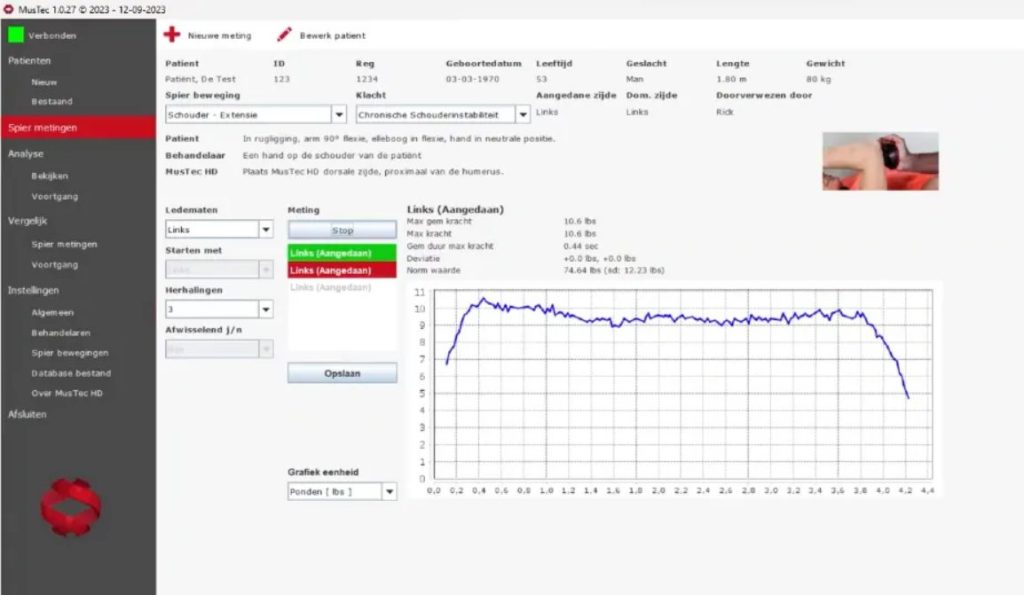This screenshot has width=1024, height=595.
Task: Select Bekijken under Analyse
Action: tap(50, 176)
